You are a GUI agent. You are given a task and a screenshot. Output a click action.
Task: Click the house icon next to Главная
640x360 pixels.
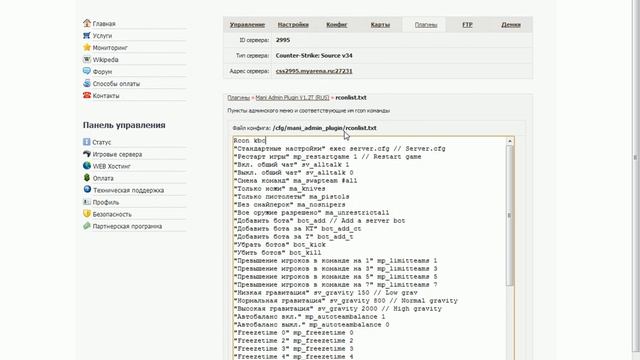[x=87, y=23]
